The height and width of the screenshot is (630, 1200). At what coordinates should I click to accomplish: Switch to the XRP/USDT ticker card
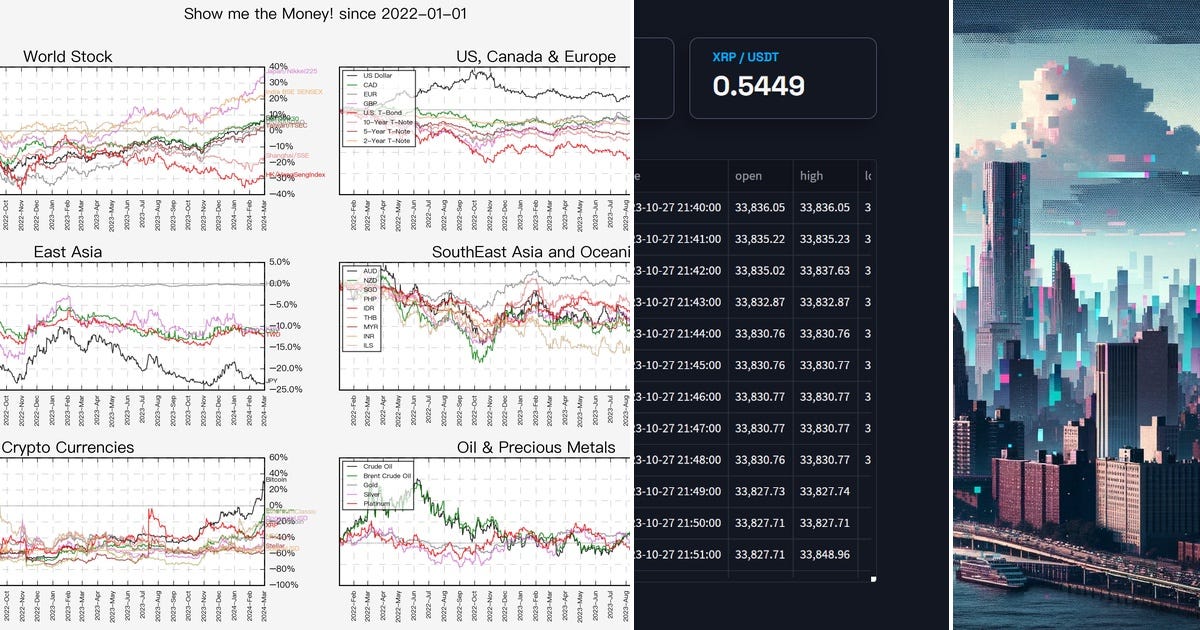coord(783,78)
